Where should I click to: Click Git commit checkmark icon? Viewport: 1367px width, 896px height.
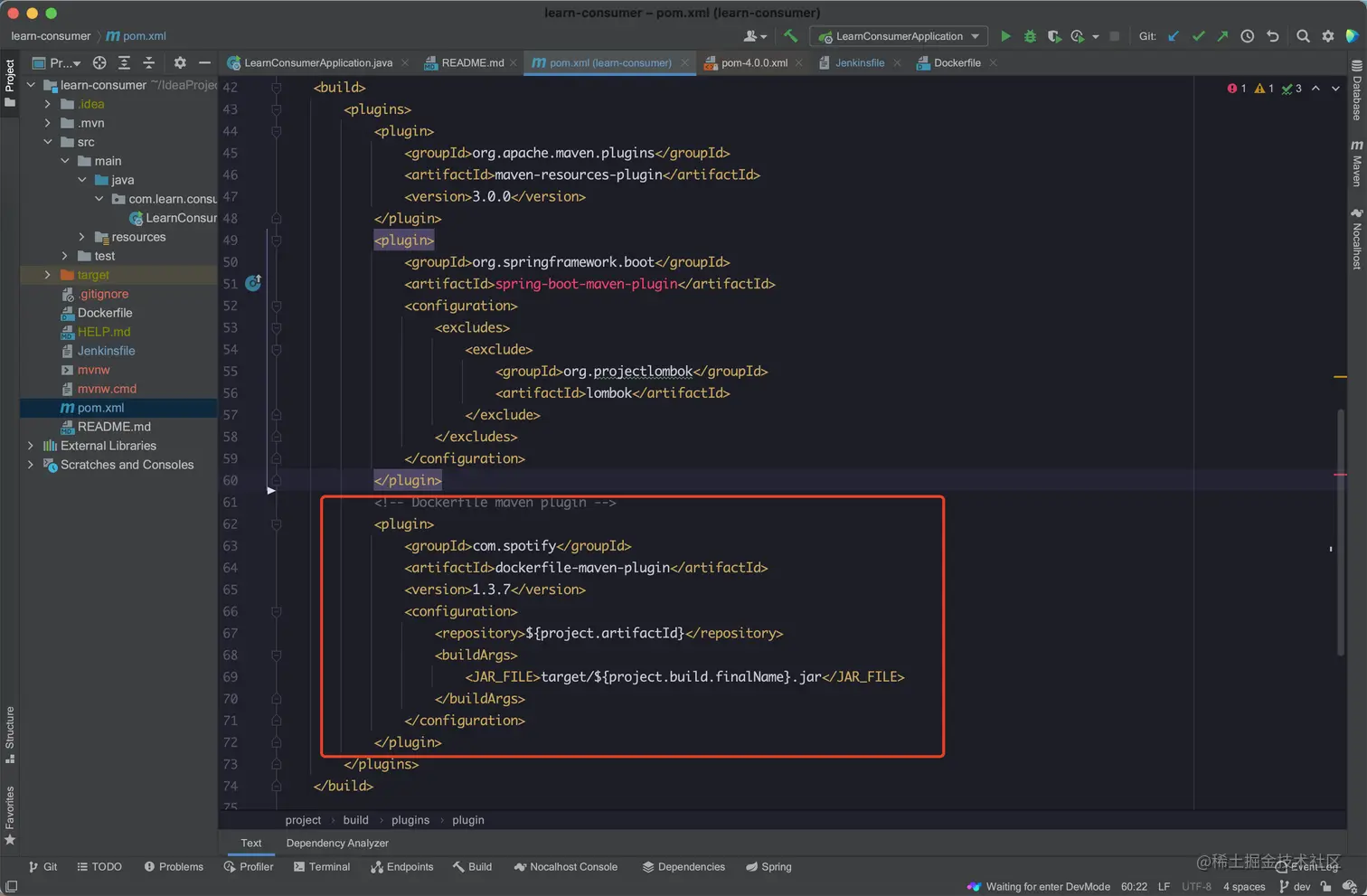click(1198, 36)
